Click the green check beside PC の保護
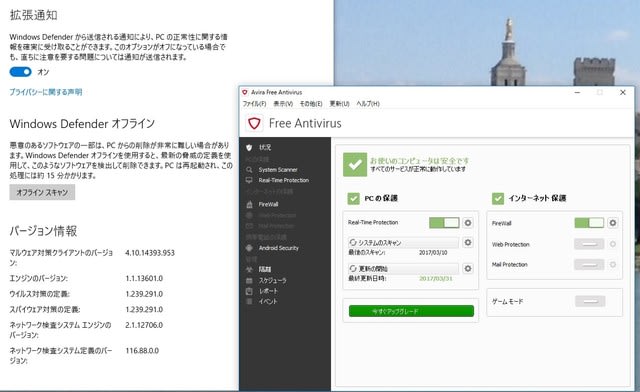 (353, 198)
